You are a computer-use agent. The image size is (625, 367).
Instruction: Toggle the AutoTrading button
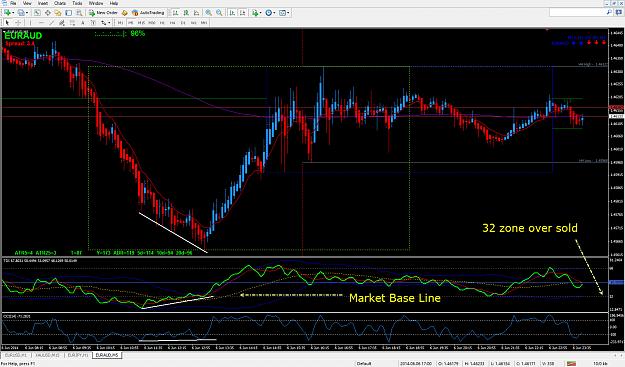(x=148, y=13)
